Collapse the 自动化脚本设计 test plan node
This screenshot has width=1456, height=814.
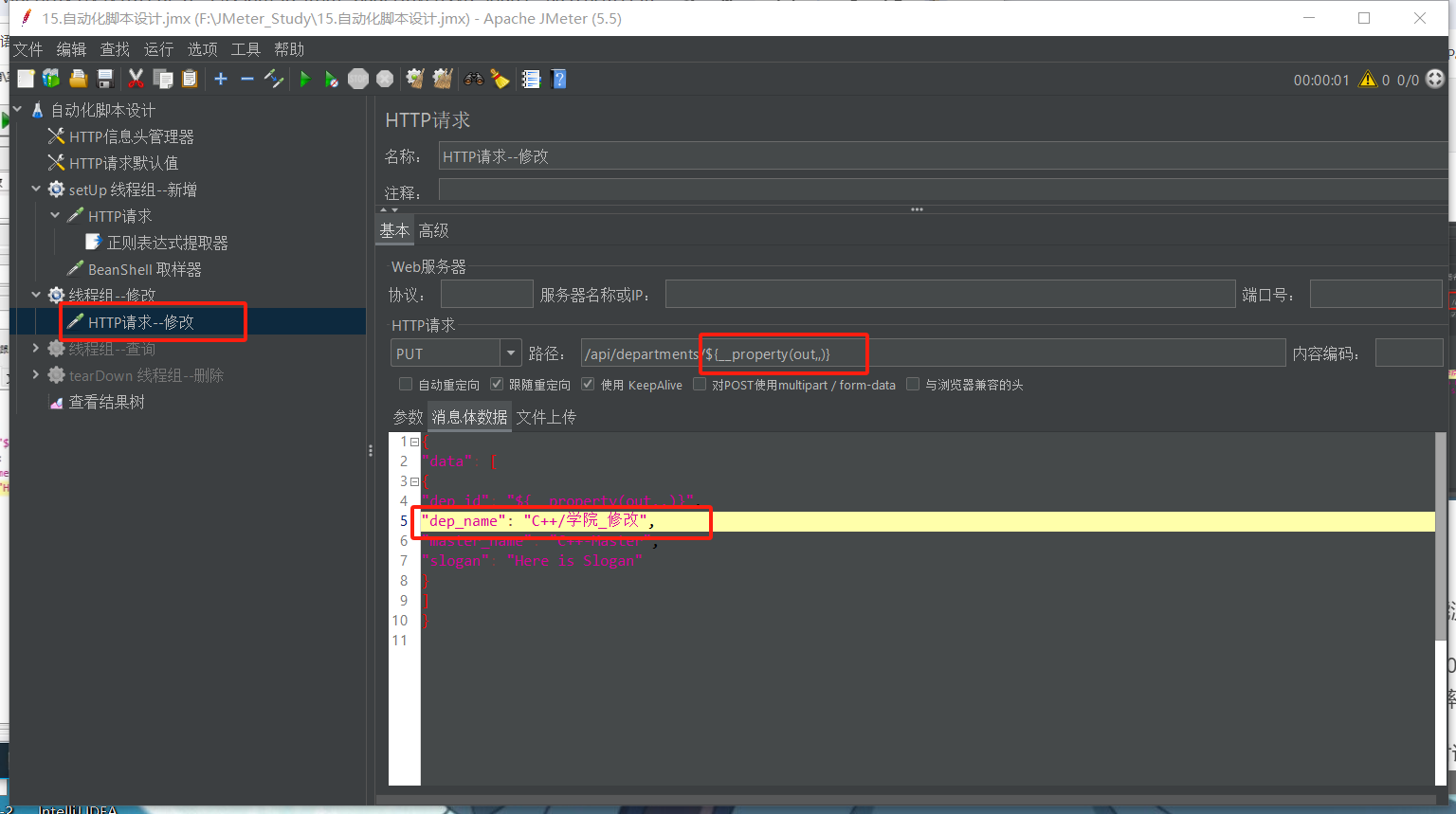(x=17, y=110)
